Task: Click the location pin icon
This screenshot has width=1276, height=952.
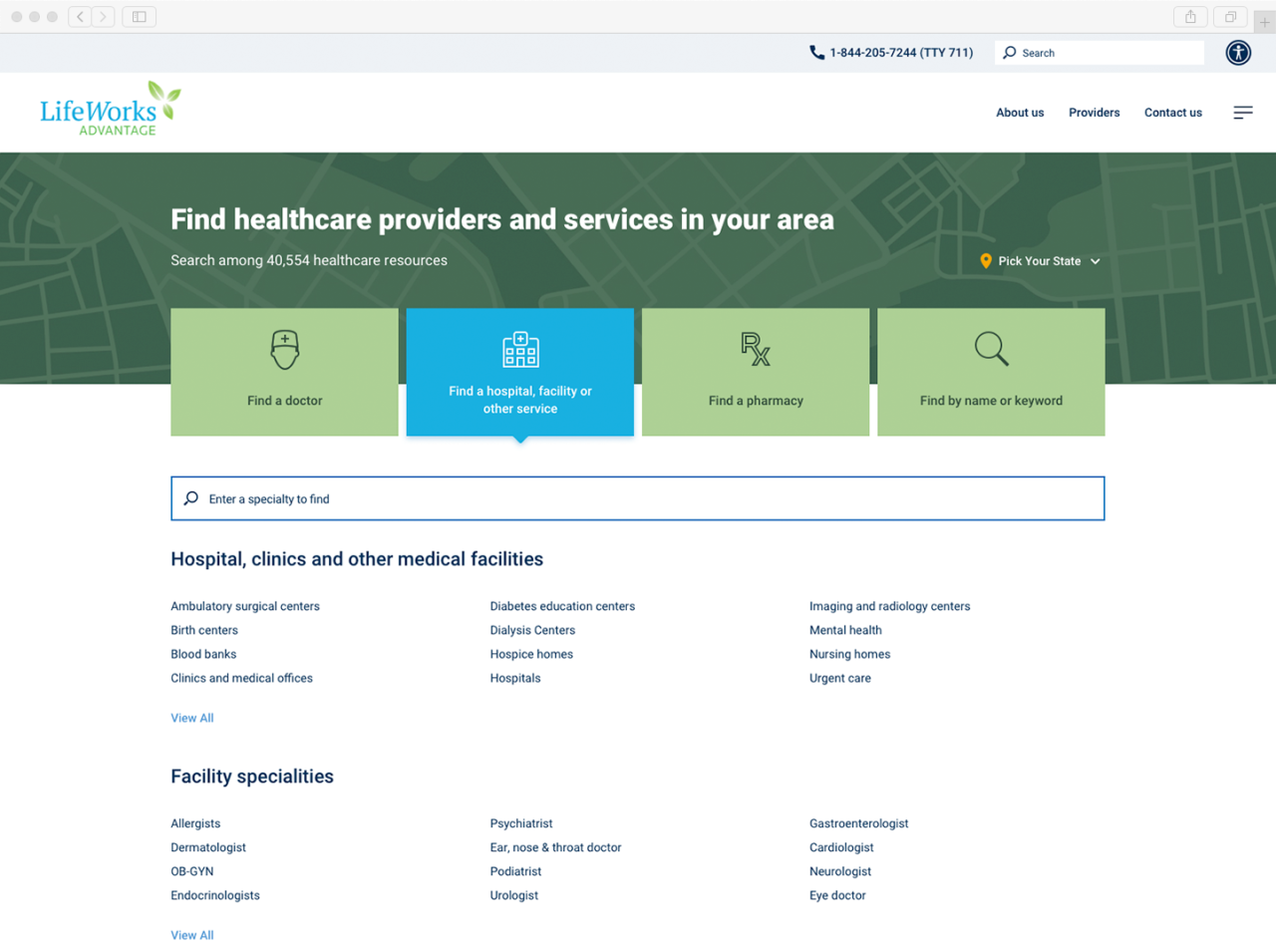Action: click(x=986, y=261)
